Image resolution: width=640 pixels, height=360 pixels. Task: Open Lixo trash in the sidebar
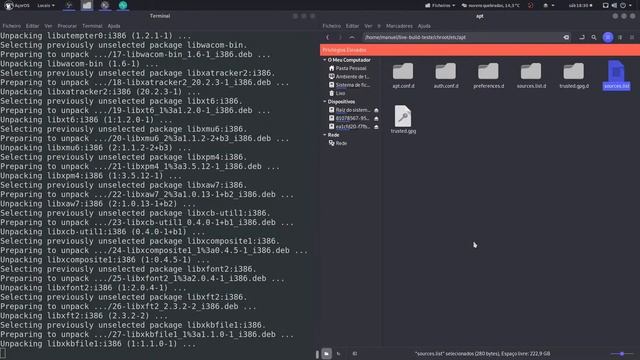tap(337, 93)
